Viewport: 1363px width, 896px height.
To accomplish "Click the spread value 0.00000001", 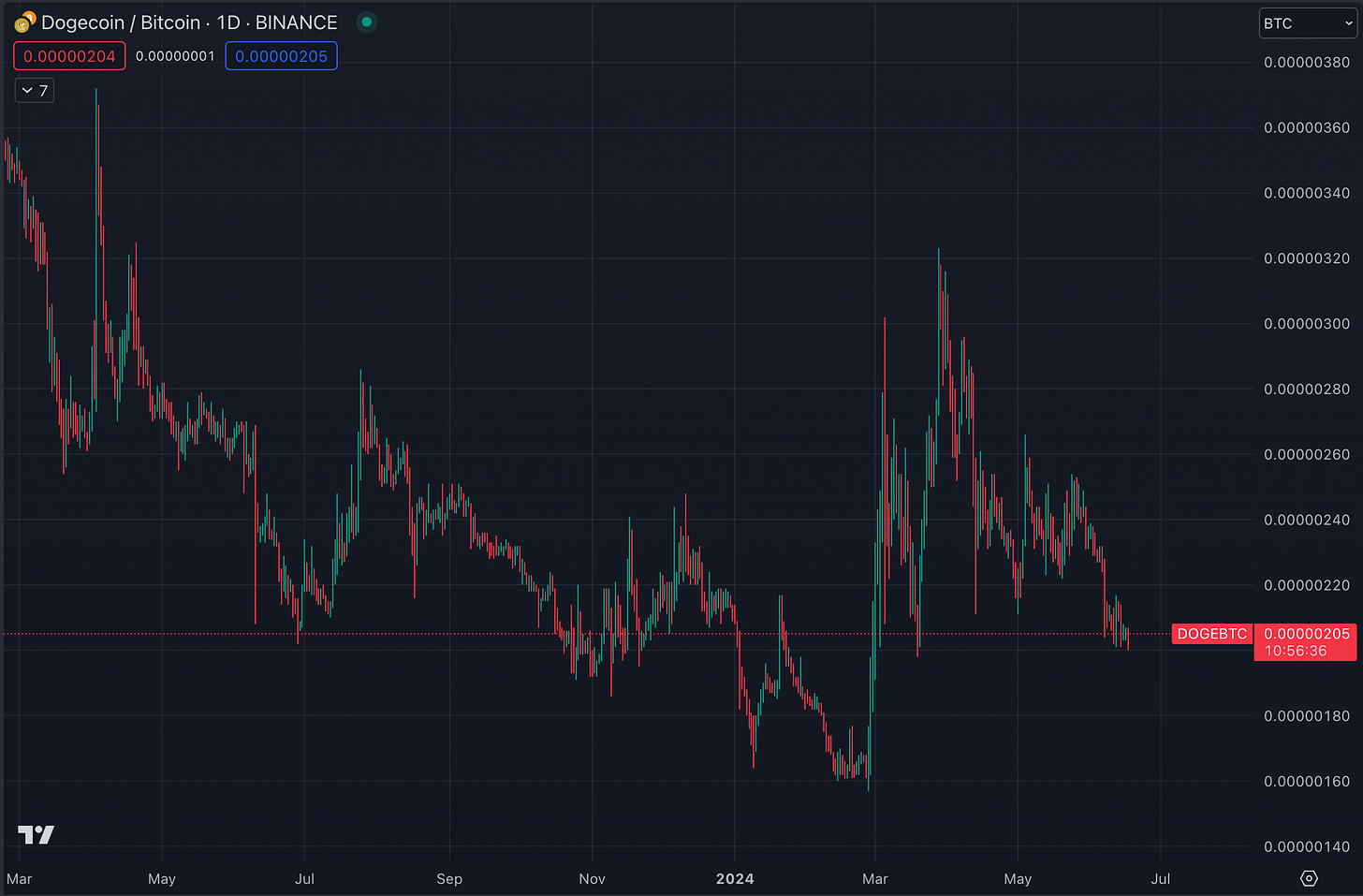I will pyautogui.click(x=175, y=56).
